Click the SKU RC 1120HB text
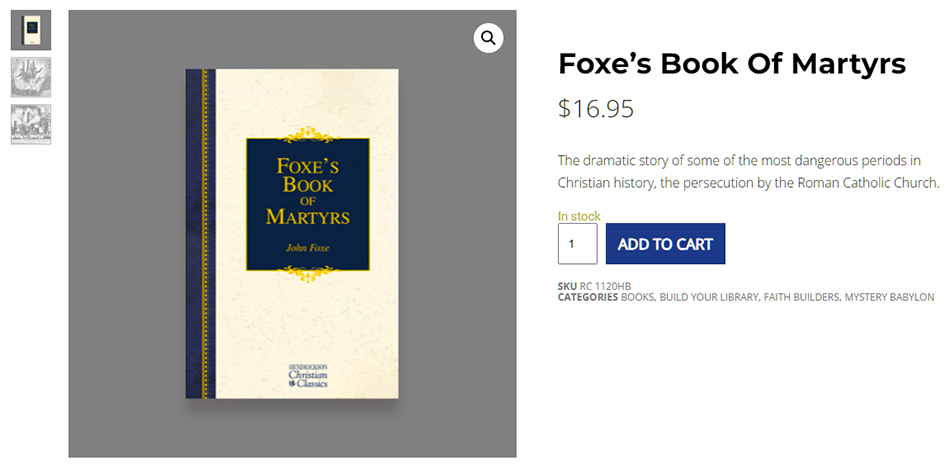Screen dimensions: 950x475 594,286
